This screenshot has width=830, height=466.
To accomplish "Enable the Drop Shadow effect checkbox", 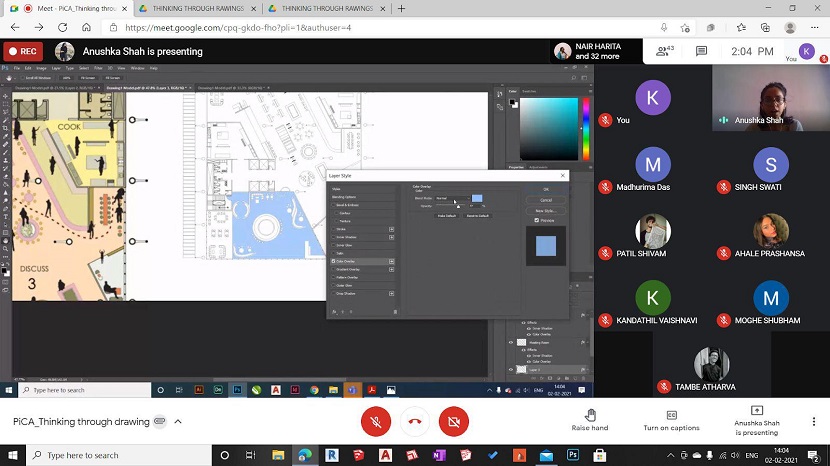I will pyautogui.click(x=334, y=293).
